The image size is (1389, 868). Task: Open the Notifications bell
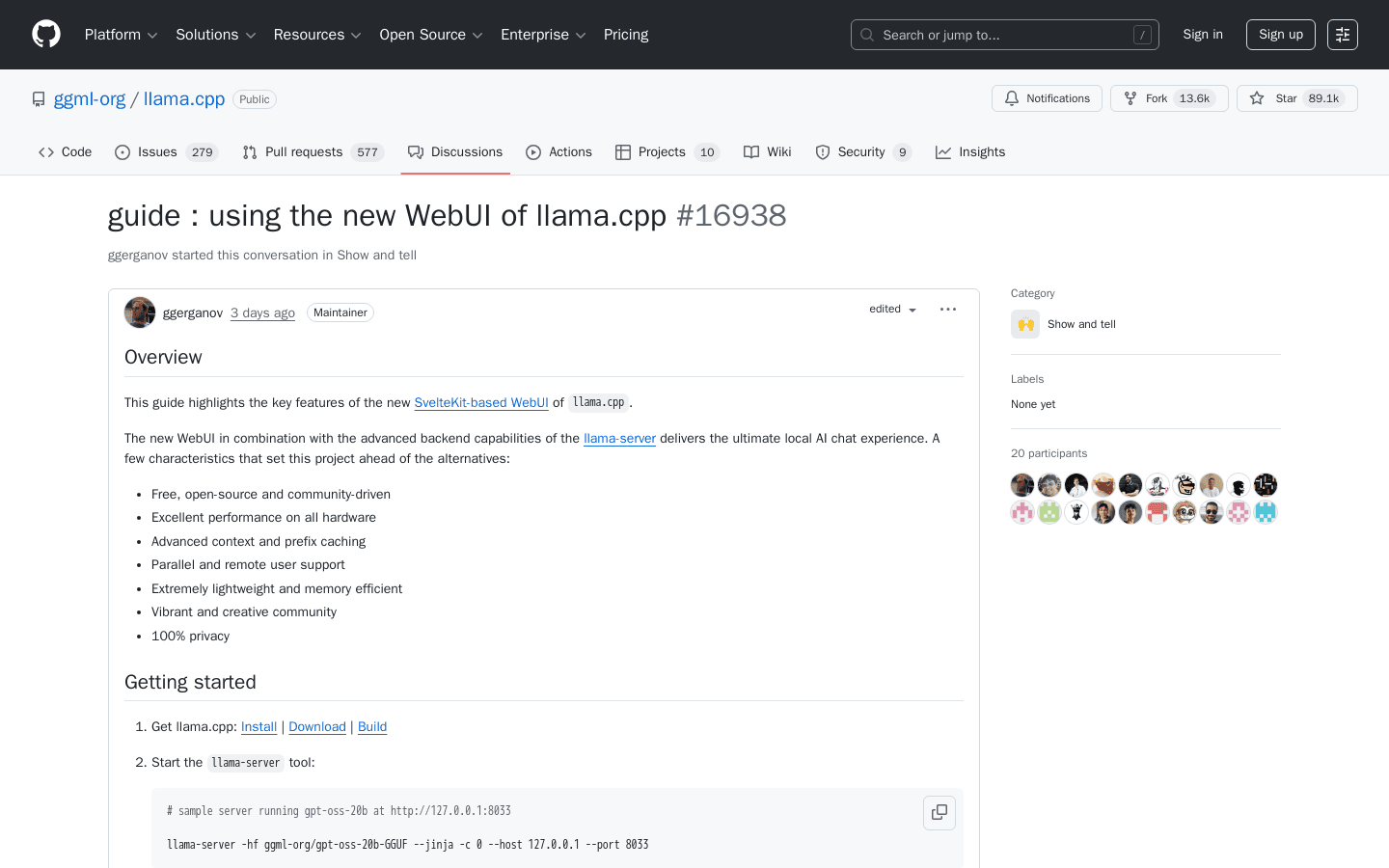point(1047,97)
